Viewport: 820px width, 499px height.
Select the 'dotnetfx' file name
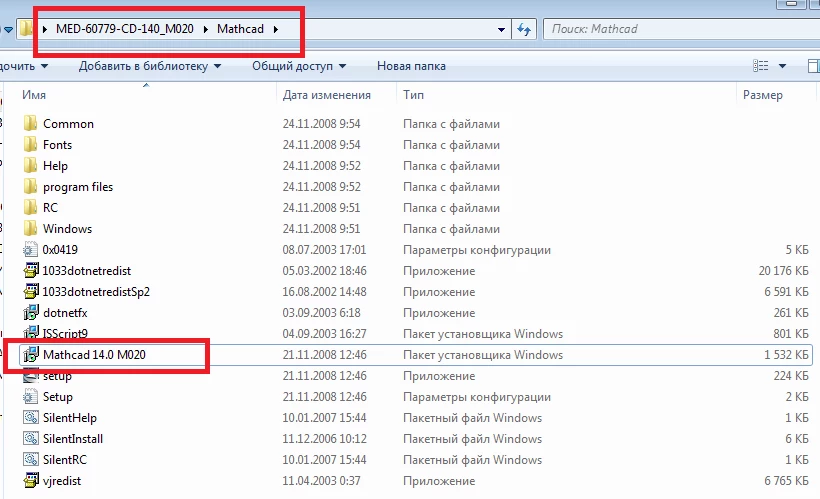coord(65,313)
